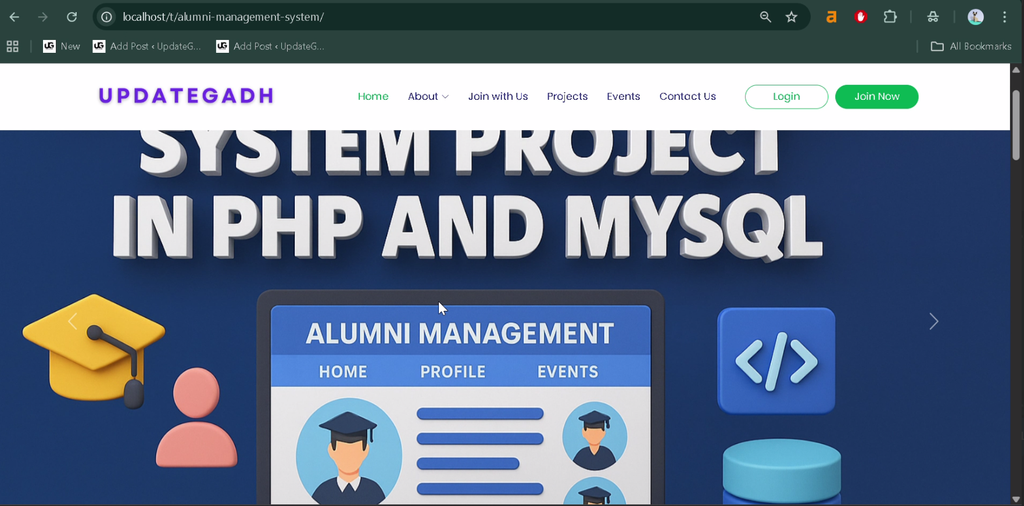The image size is (1024, 506).
Task: Open the 'New' bookmark
Action: (61, 46)
